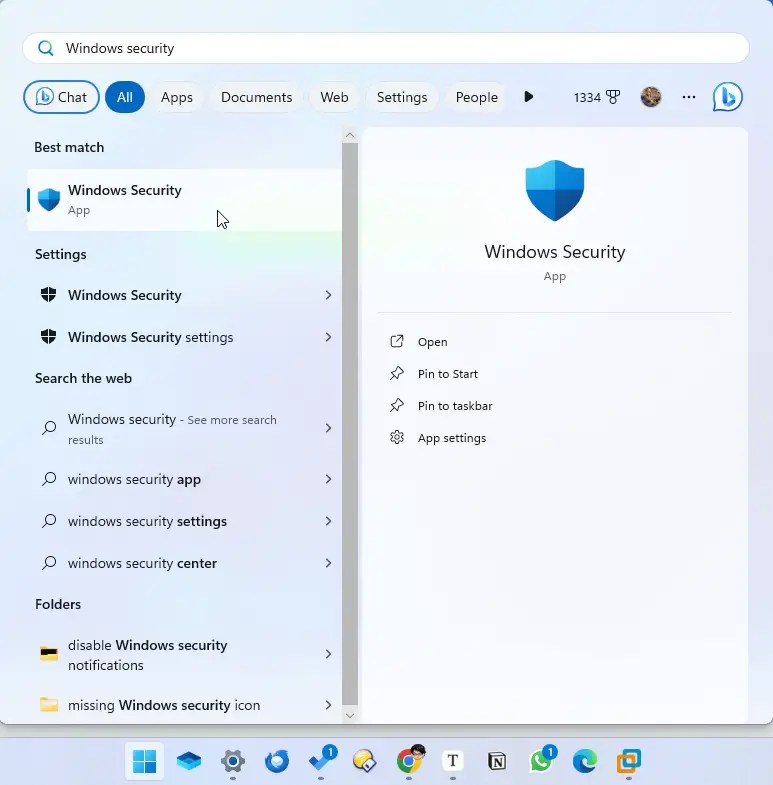Switch to the Apps filter tab
The width and height of the screenshot is (773, 785).
tap(177, 97)
